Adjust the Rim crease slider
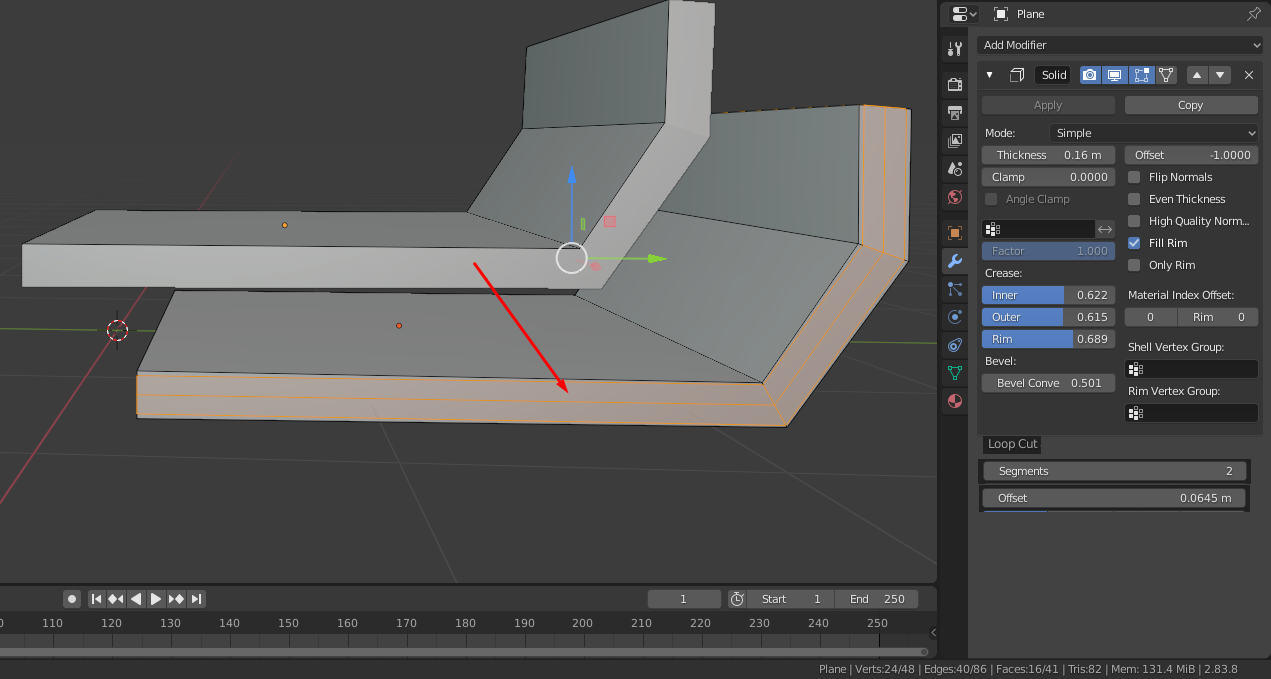 pyautogui.click(x=1048, y=339)
